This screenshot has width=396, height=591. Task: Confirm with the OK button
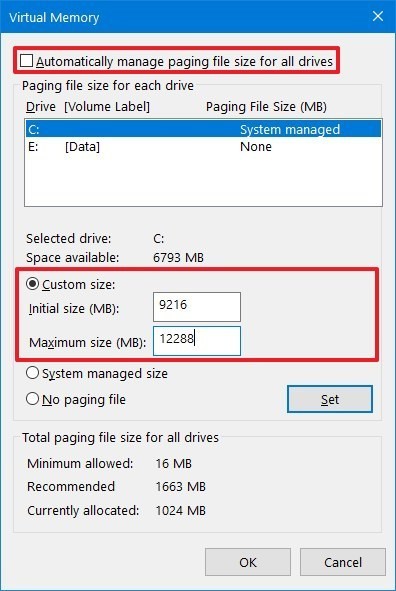click(248, 562)
